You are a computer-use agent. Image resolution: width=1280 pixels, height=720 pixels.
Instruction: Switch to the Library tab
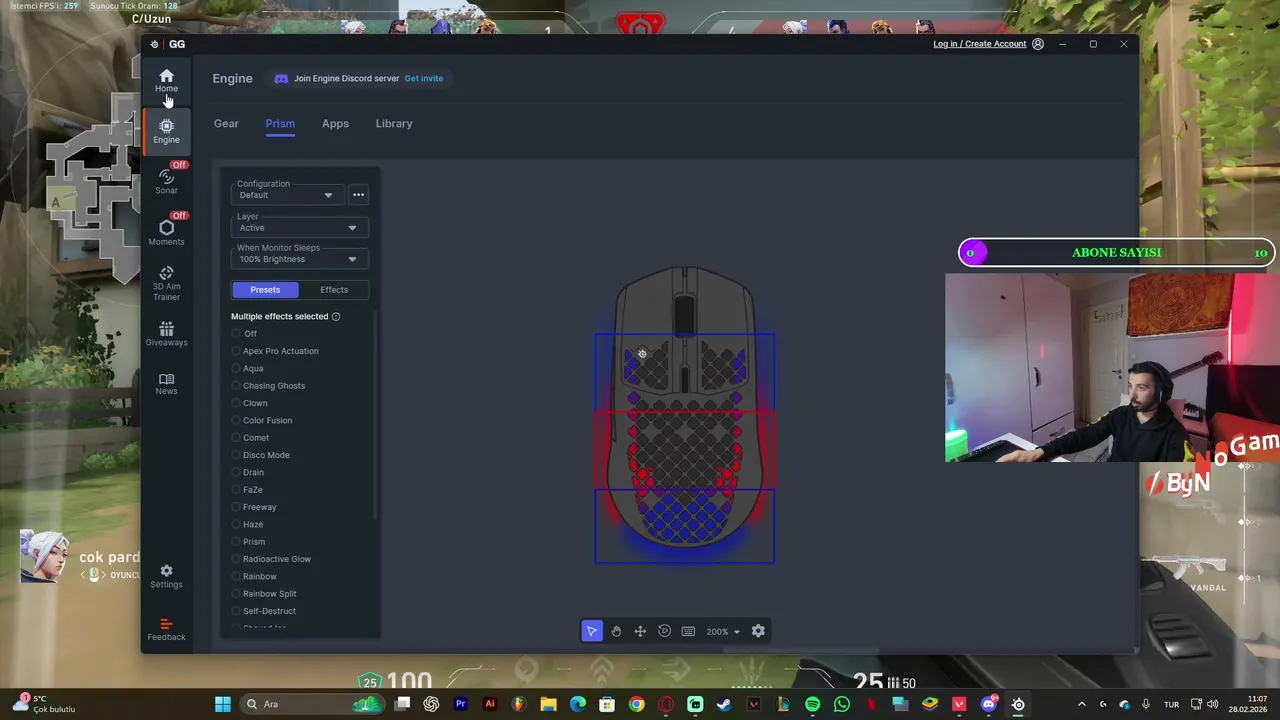click(x=394, y=123)
